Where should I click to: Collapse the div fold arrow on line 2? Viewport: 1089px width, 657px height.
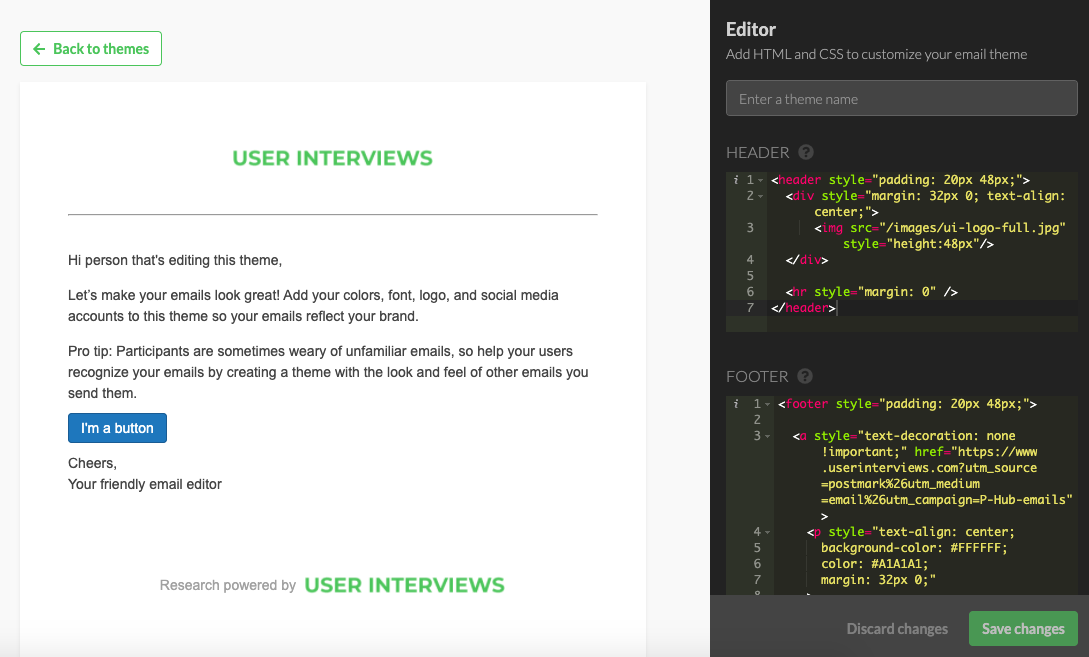pyautogui.click(x=759, y=196)
